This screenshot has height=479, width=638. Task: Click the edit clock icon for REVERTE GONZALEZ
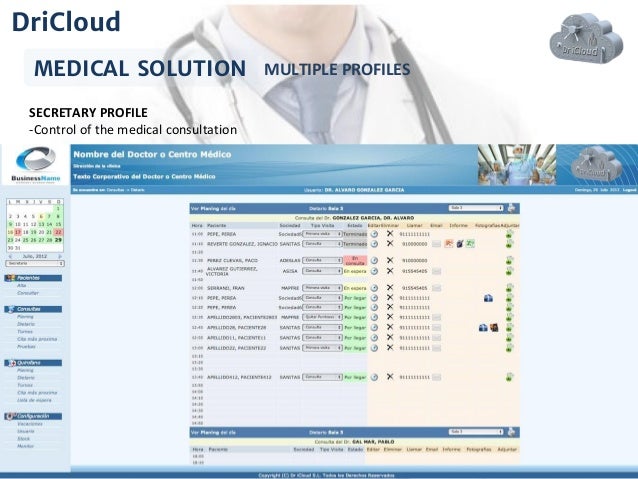374,244
